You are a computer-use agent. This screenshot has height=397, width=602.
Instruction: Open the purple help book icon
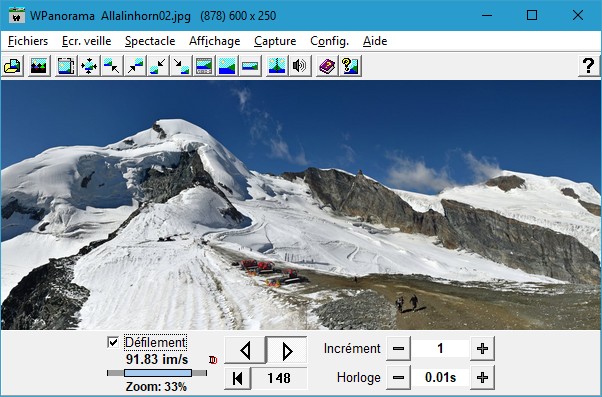pyautogui.click(x=327, y=66)
